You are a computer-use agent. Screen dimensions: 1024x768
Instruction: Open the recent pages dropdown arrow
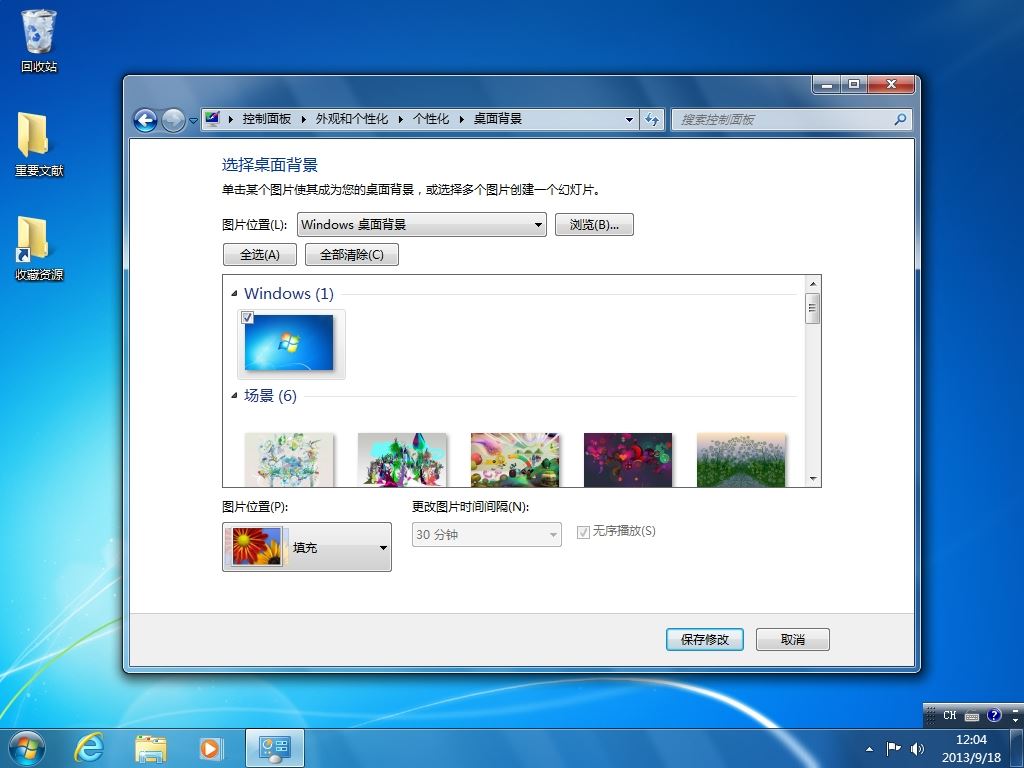click(193, 120)
